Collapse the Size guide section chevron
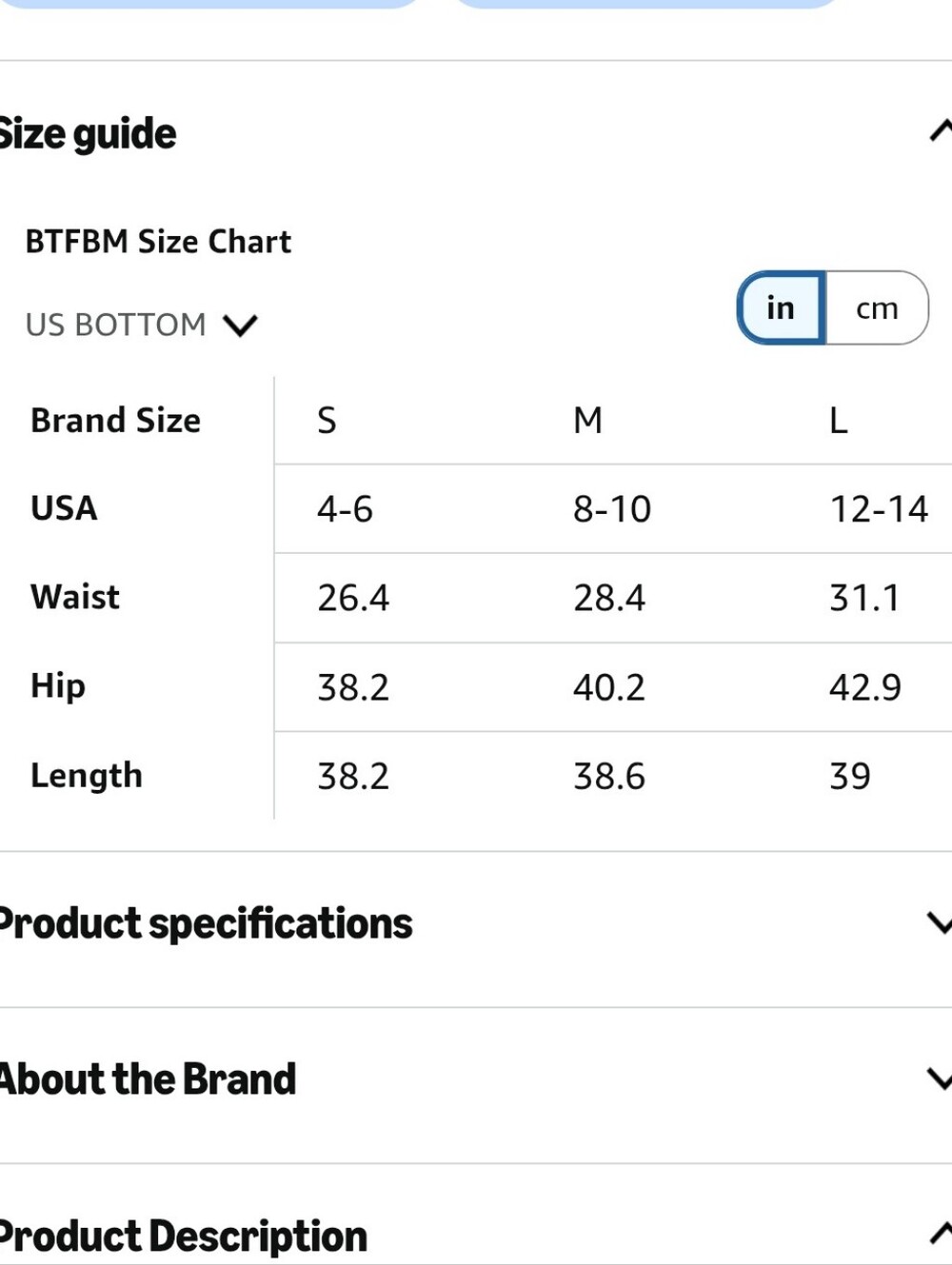952x1265 pixels. [x=941, y=131]
